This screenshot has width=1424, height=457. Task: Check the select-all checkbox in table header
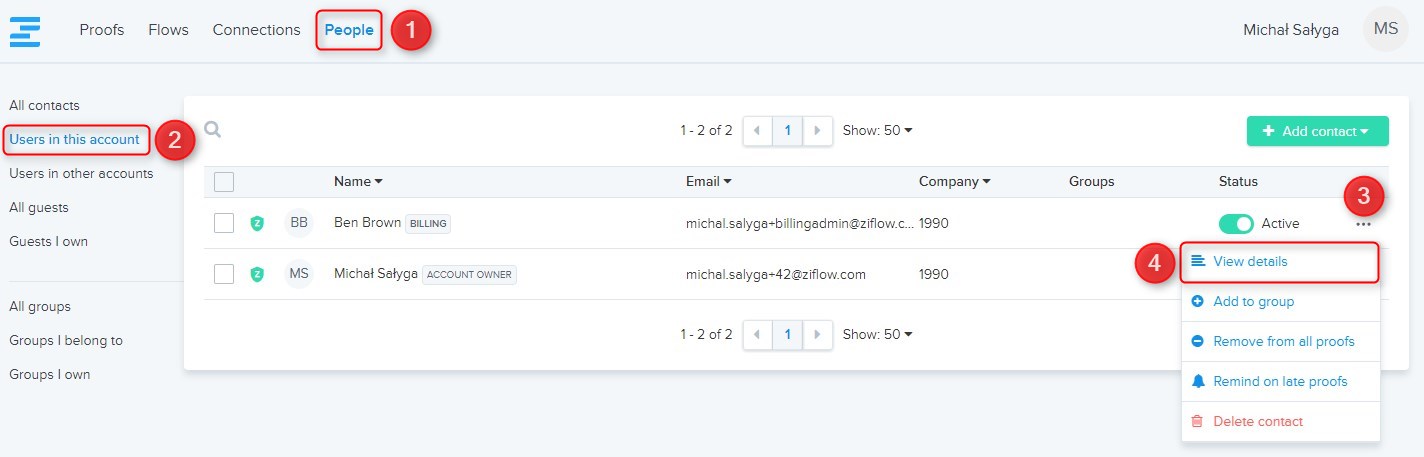coord(224,182)
